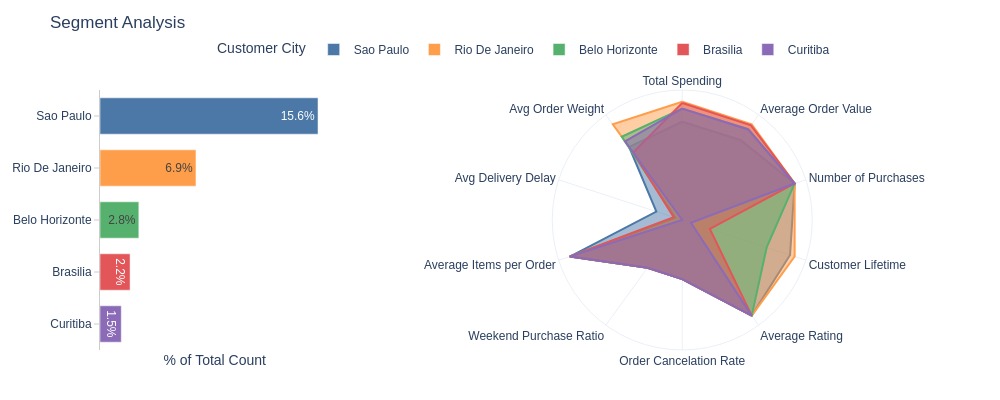Viewport: 1000px width, 400px height.
Task: Click the Customer Lifetime axis label
Action: pos(857,265)
